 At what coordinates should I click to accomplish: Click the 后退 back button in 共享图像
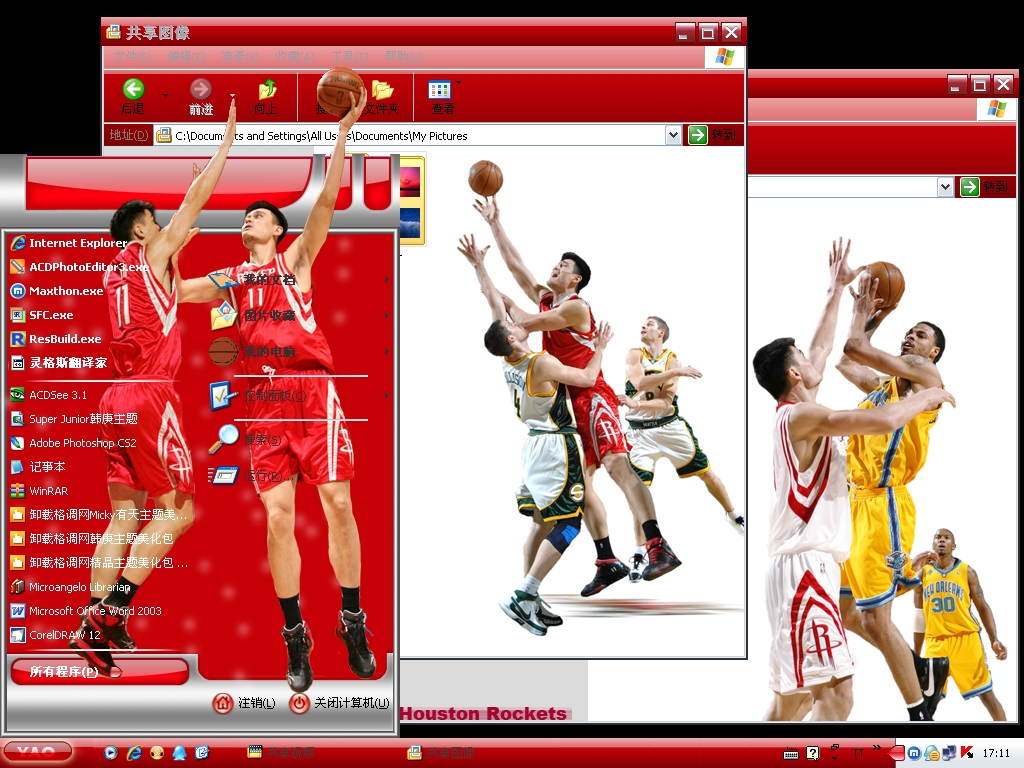click(x=133, y=97)
